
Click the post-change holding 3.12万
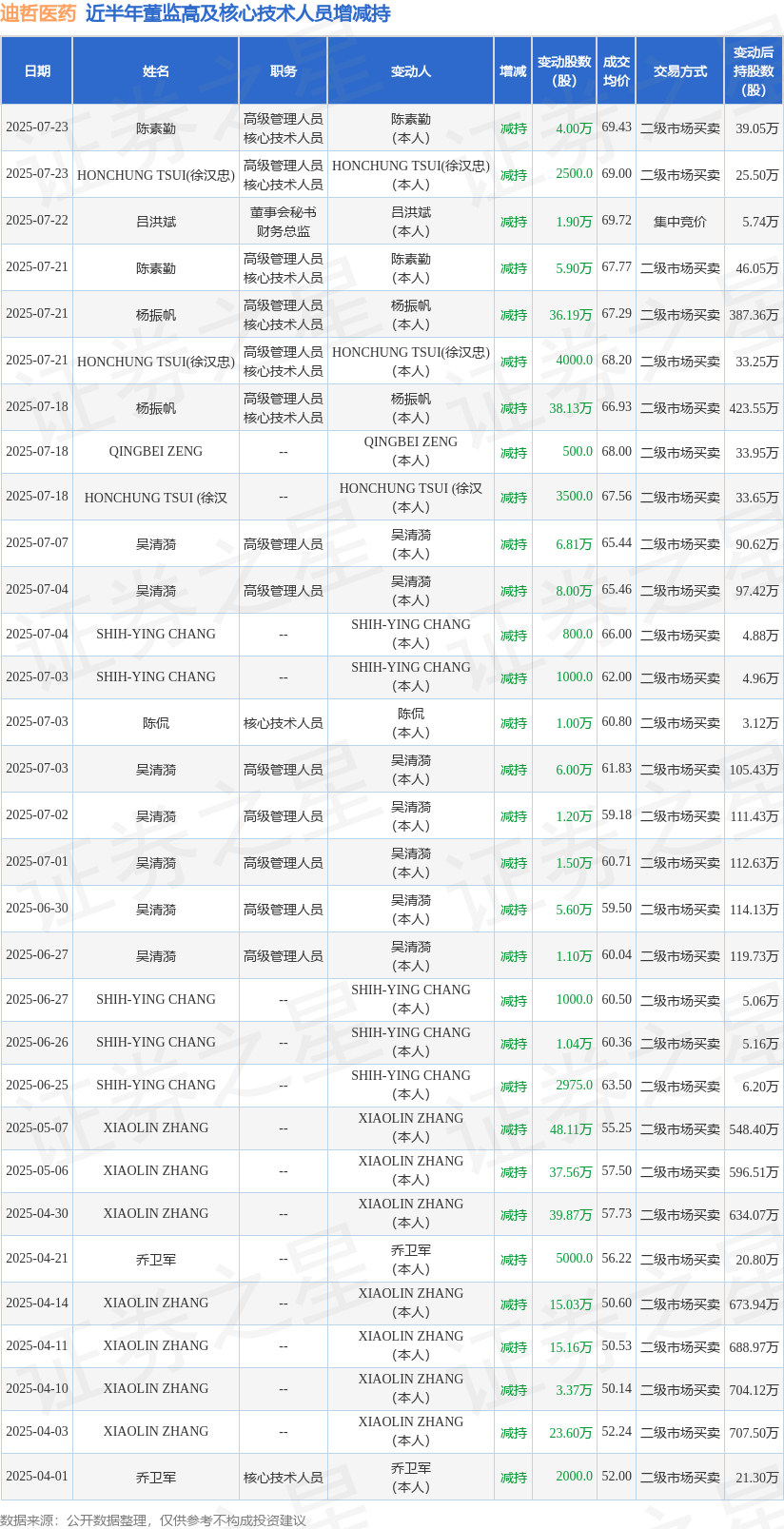point(760,723)
